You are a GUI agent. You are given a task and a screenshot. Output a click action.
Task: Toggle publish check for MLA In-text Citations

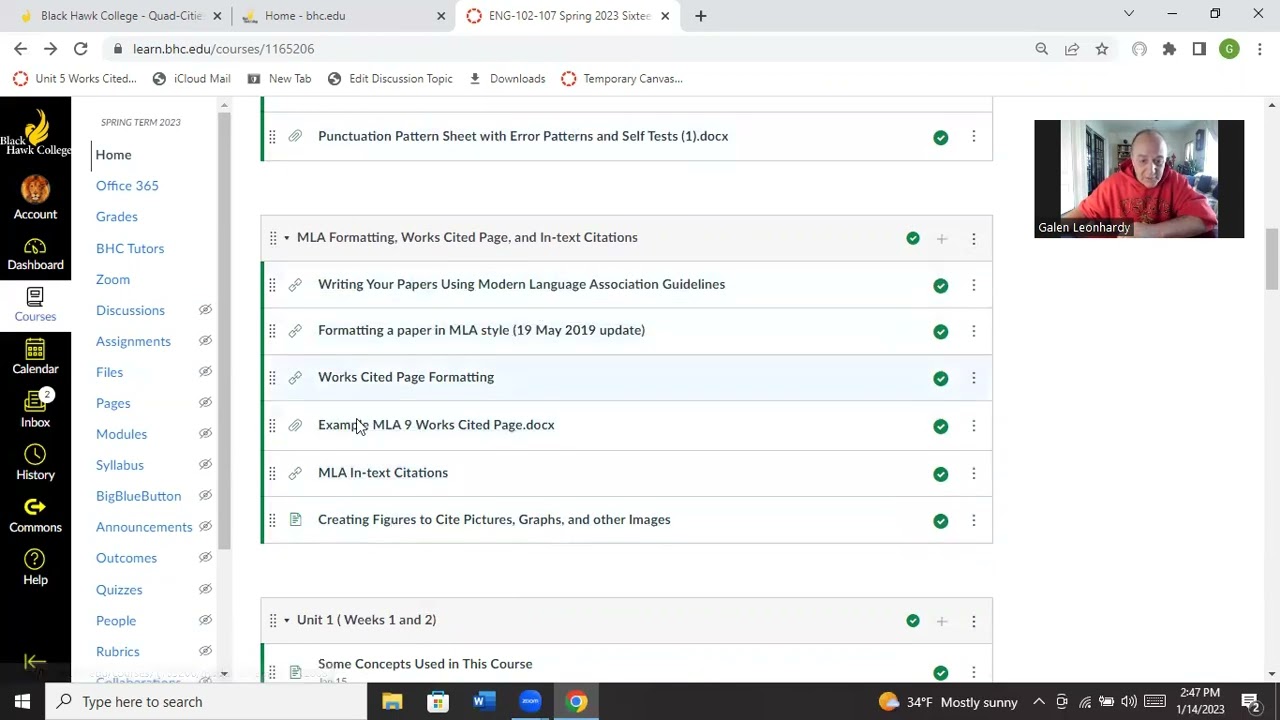[x=941, y=474]
